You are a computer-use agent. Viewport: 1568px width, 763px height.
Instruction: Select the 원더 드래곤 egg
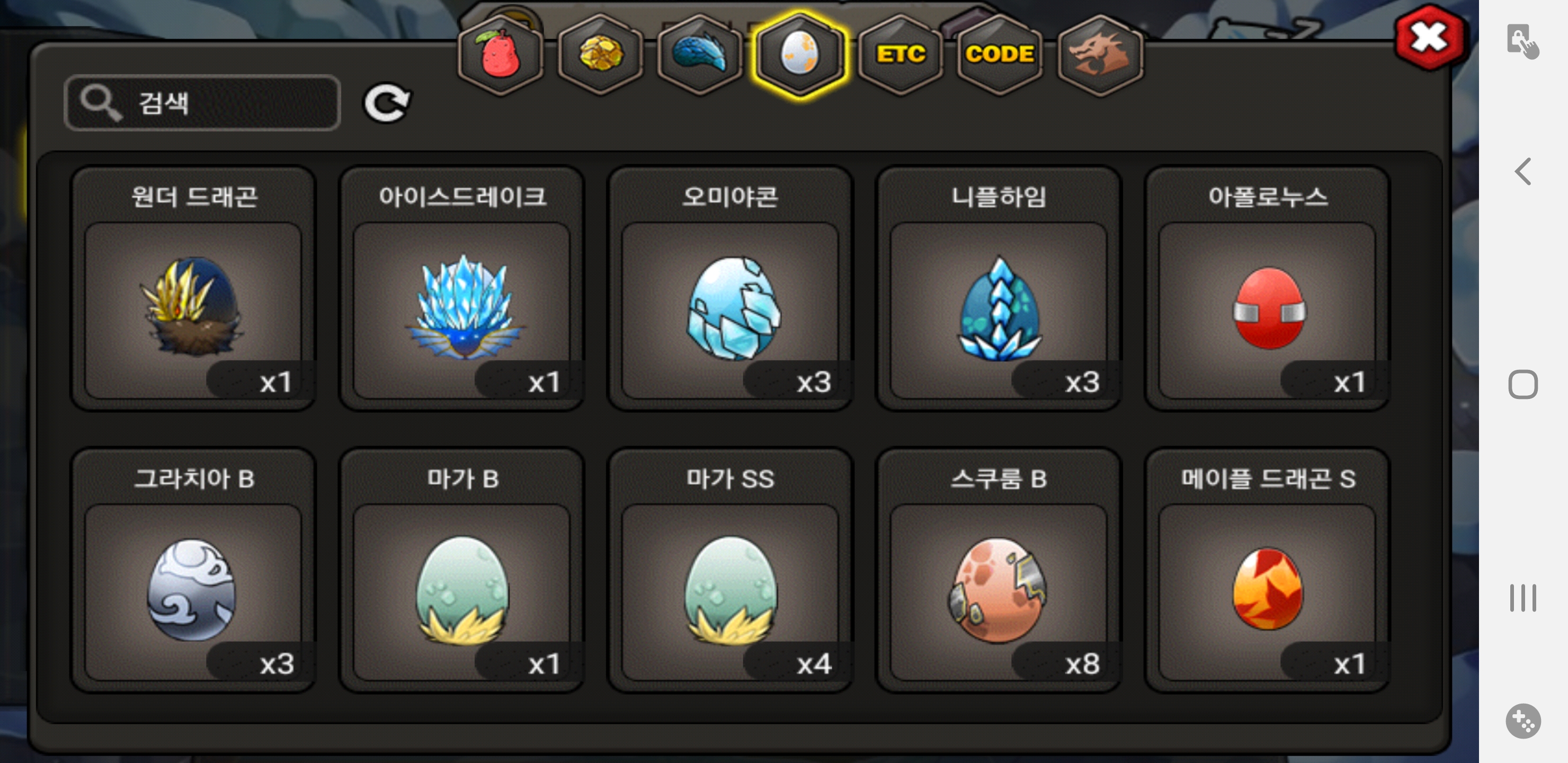[x=193, y=289]
